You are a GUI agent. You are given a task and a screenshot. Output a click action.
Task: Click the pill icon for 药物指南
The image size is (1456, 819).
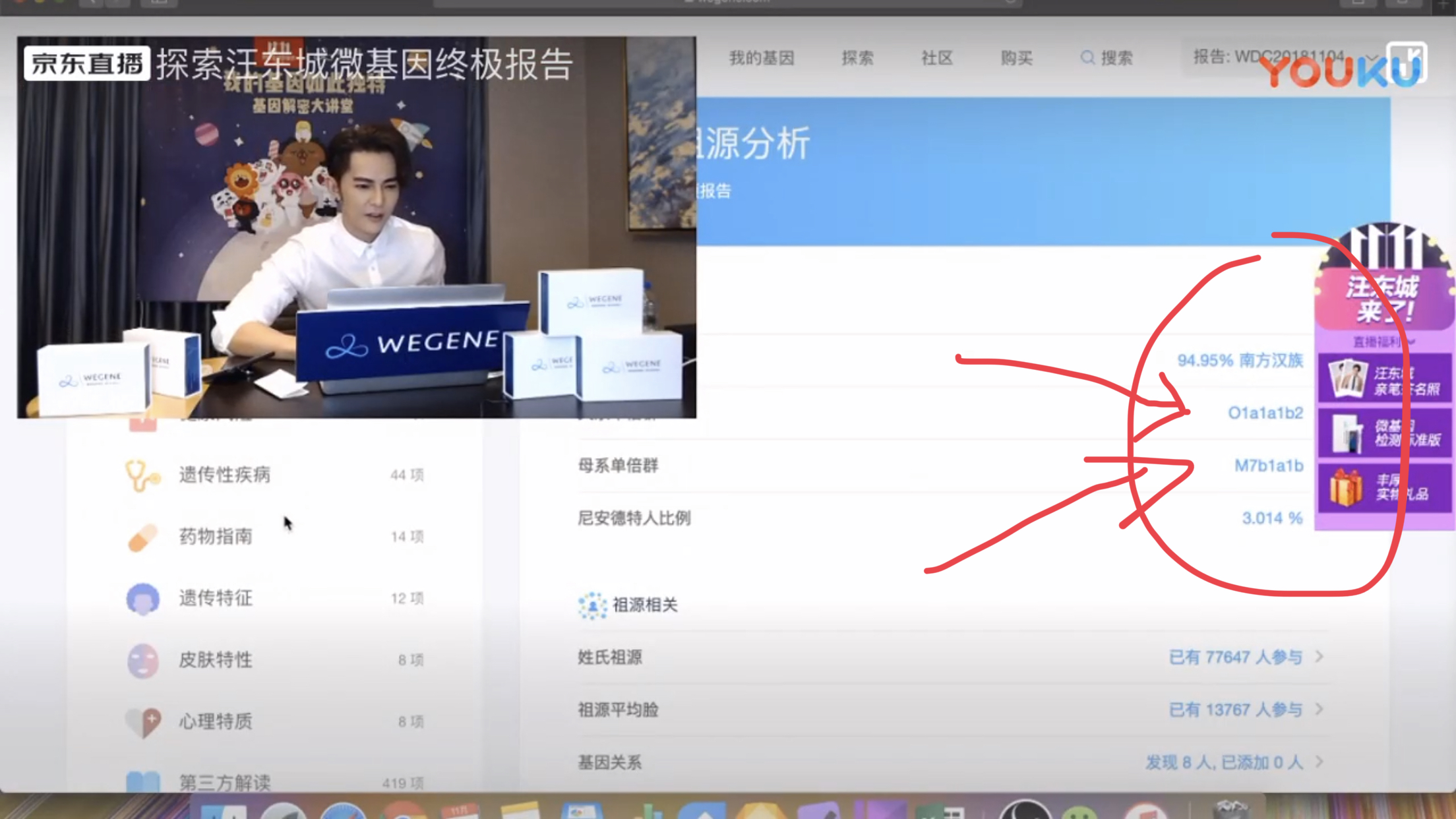pos(142,537)
